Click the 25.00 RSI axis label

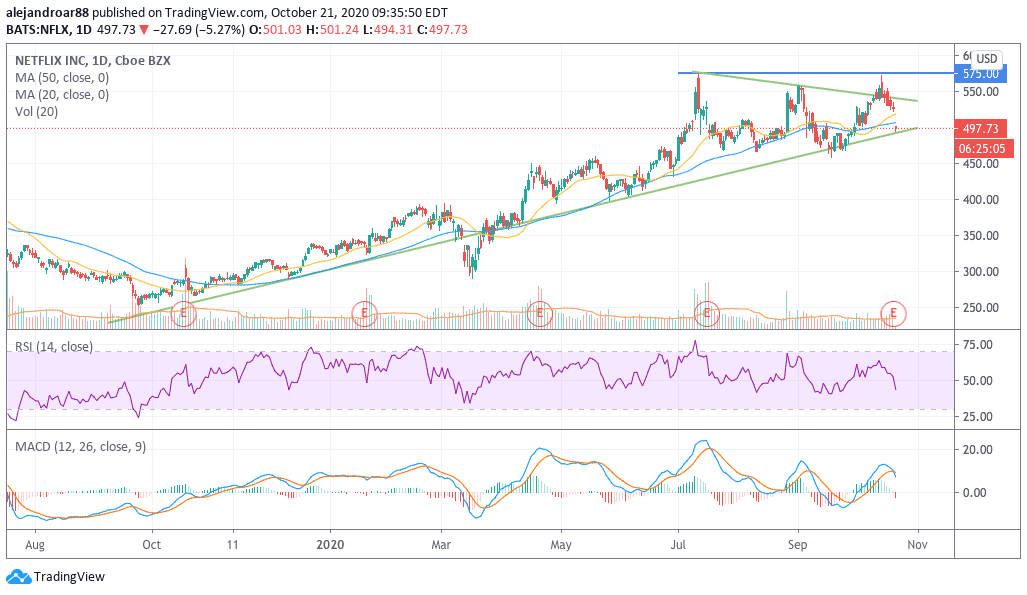coord(977,417)
